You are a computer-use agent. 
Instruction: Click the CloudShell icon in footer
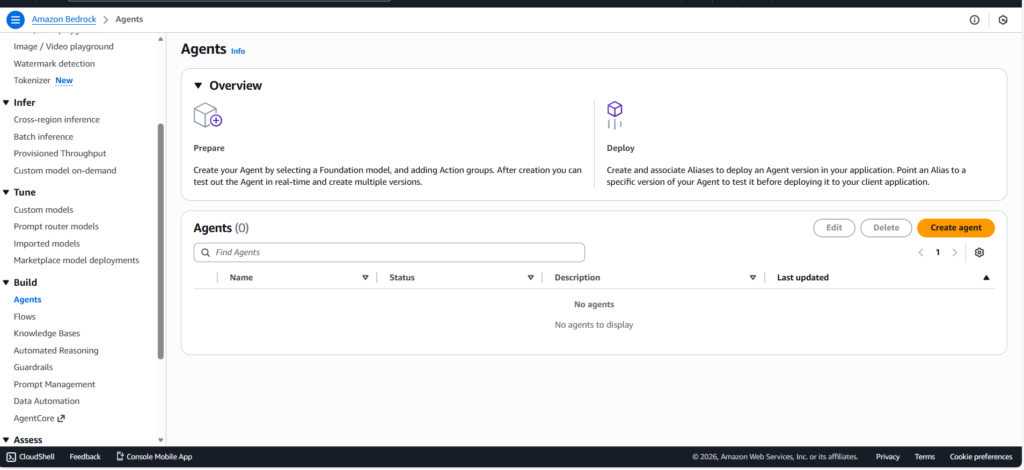[x=11, y=457]
